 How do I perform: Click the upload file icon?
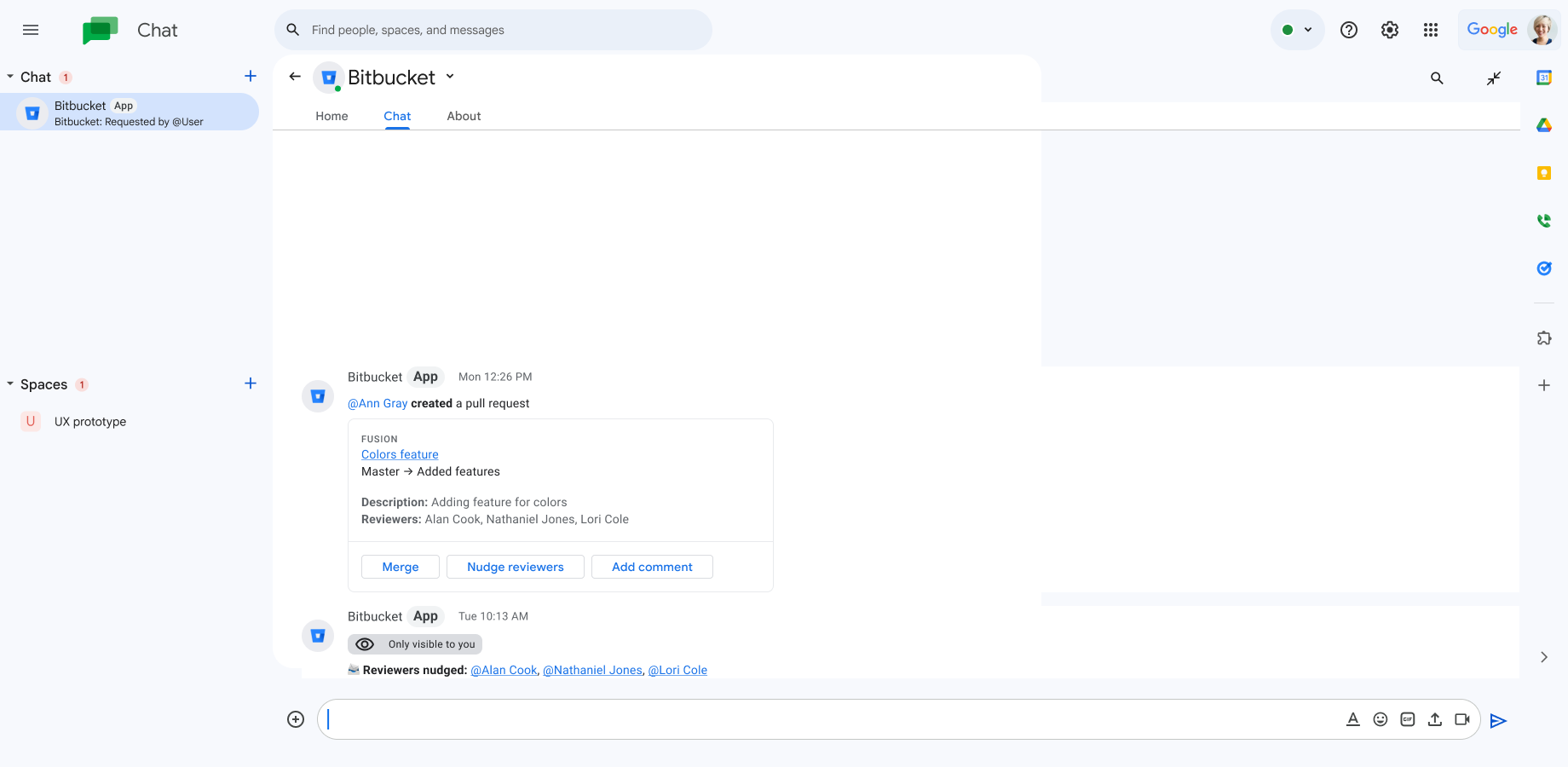(1435, 719)
